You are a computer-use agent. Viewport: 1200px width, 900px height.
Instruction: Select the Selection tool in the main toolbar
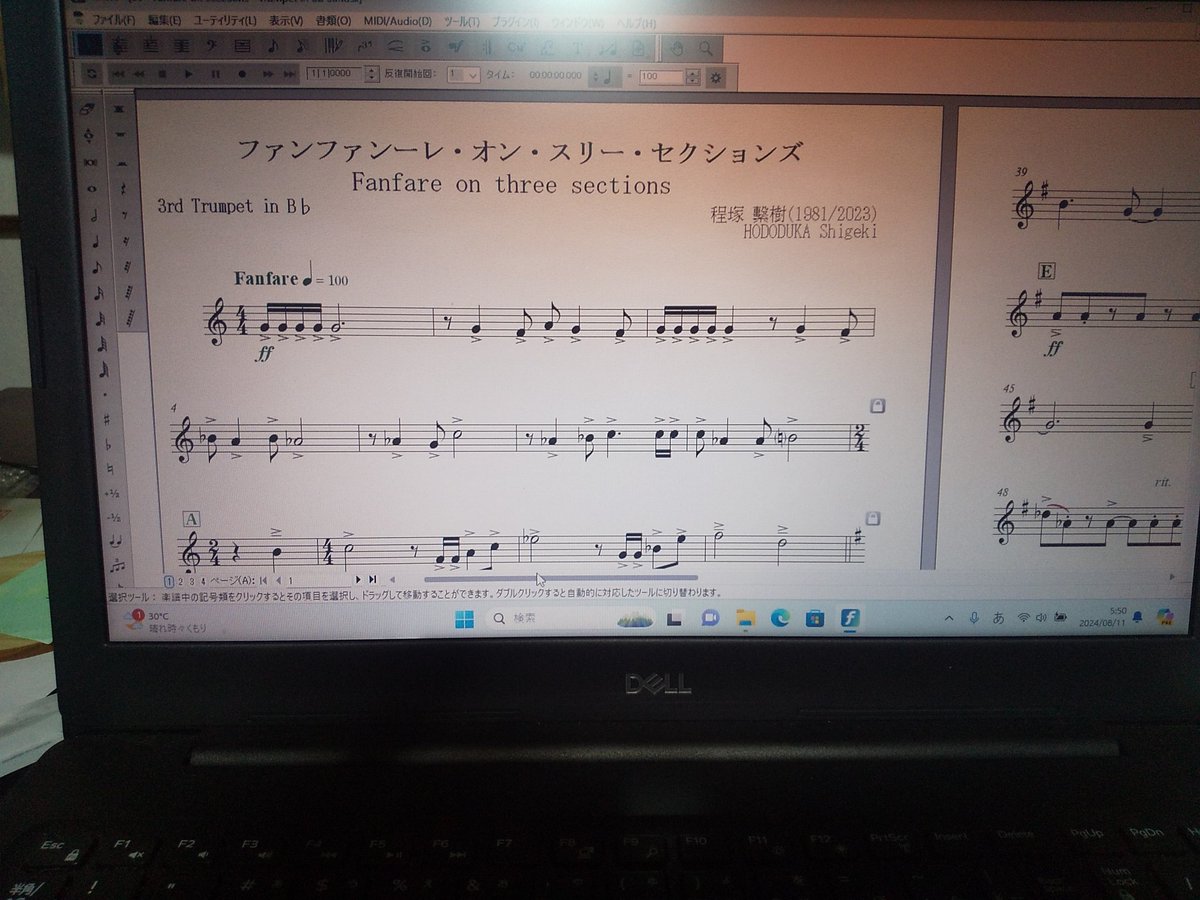tap(88, 47)
